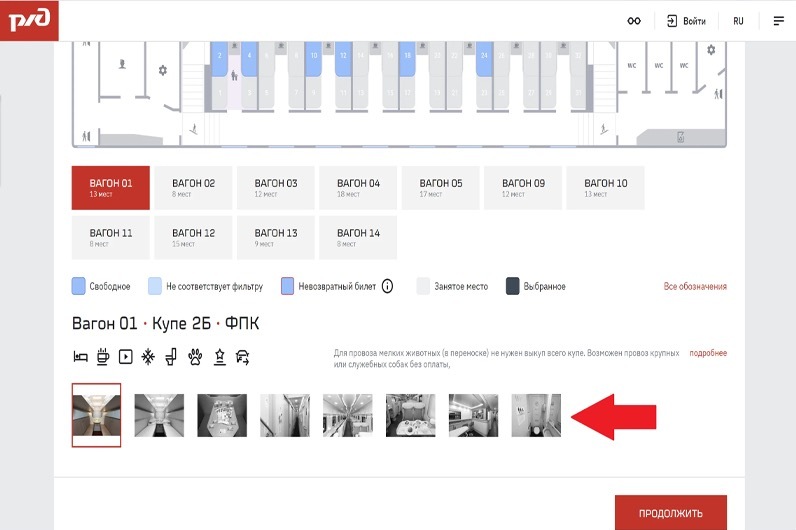Switch to Вагон 12 tab
The width and height of the screenshot is (796, 530).
(193, 237)
